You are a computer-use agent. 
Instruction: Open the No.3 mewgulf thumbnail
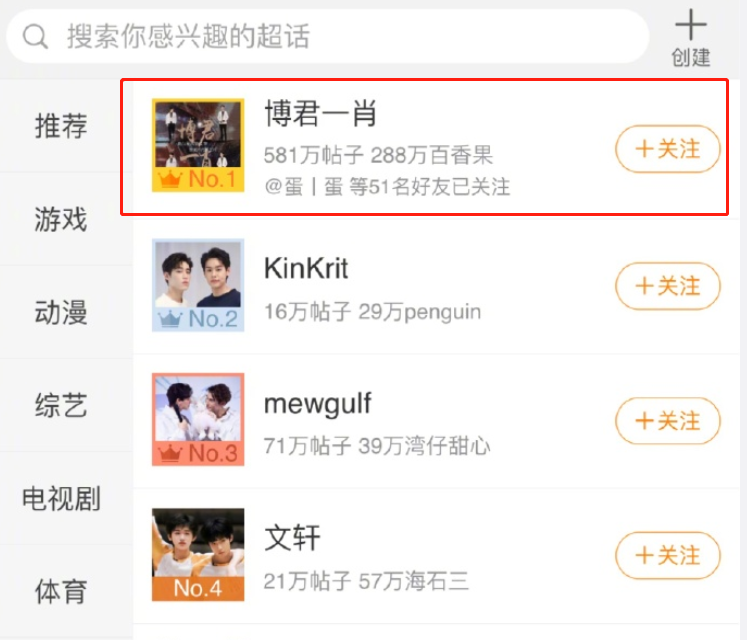tap(198, 419)
